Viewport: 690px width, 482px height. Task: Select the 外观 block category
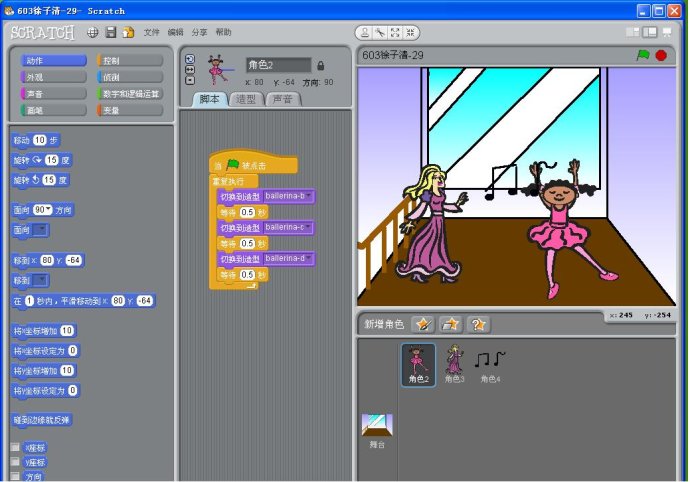click(x=54, y=77)
